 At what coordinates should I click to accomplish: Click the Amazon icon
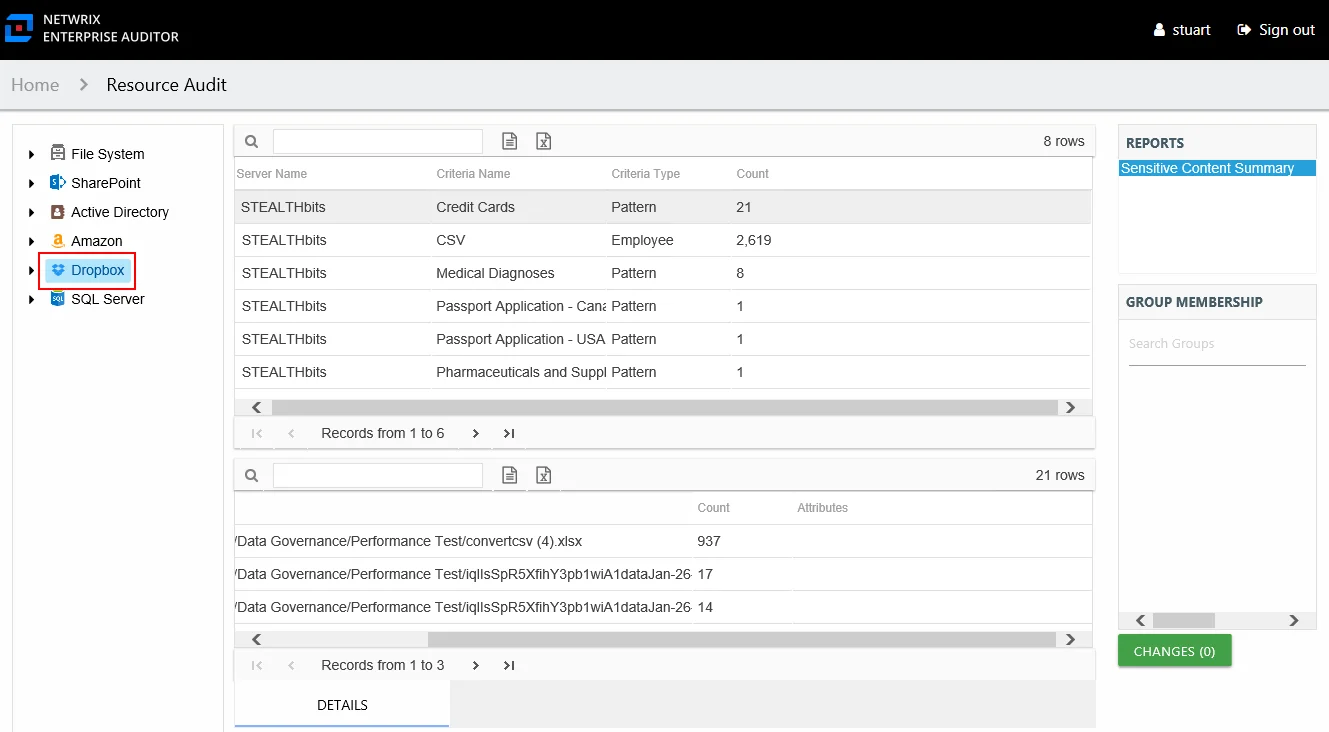[x=58, y=241]
